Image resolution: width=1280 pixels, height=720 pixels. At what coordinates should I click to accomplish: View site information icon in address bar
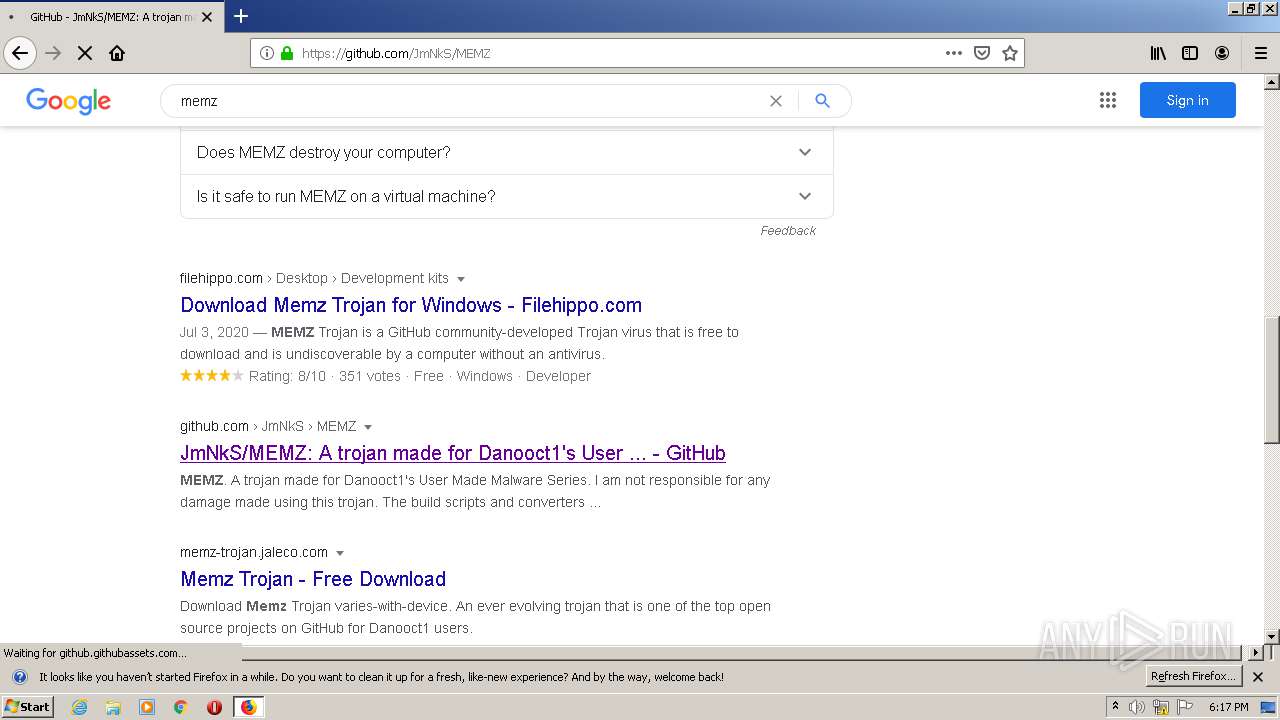tap(266, 53)
